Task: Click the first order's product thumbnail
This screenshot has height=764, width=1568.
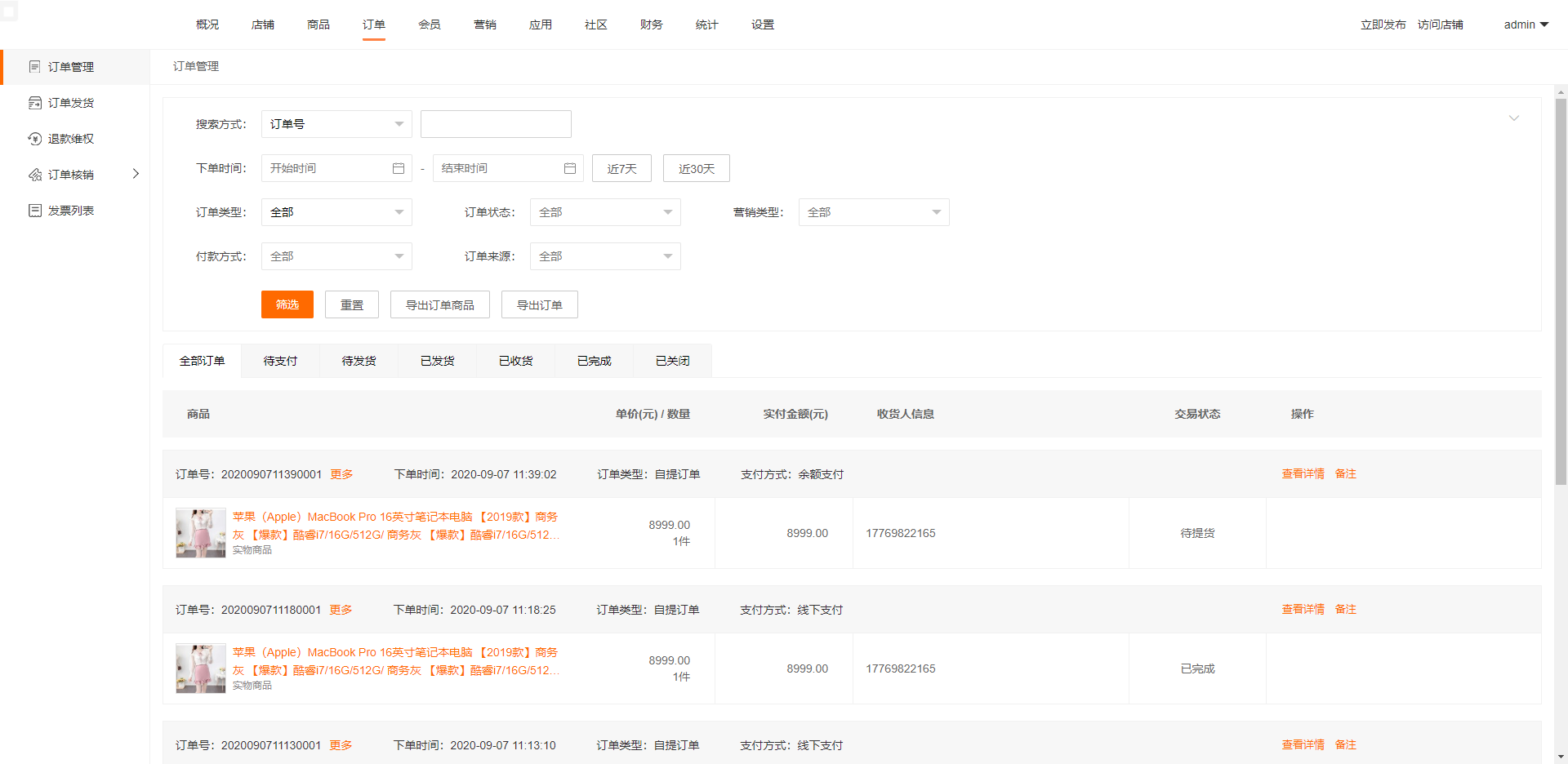Action: (200, 533)
